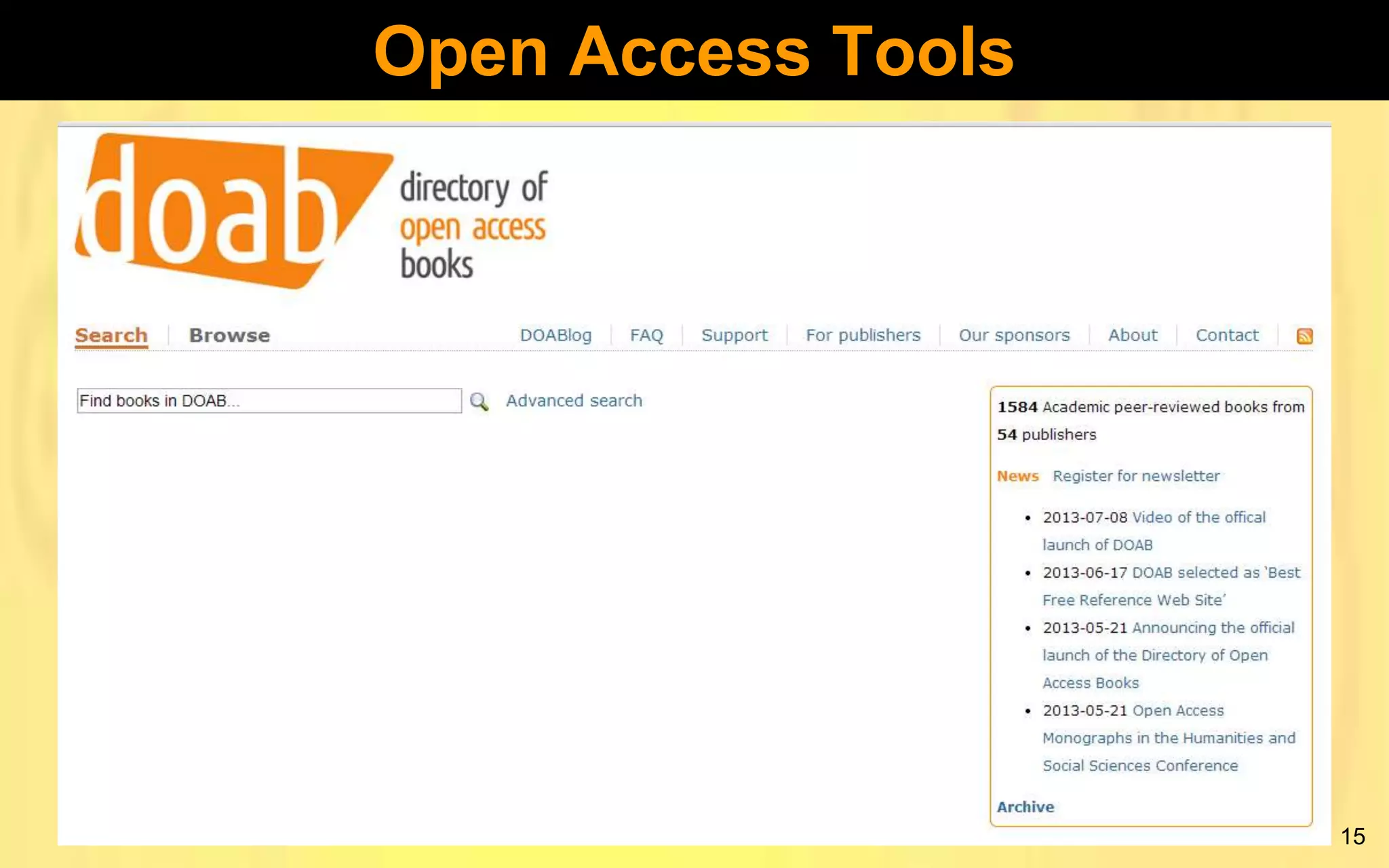Select the Search tab
1389x868 pixels.
[111, 336]
